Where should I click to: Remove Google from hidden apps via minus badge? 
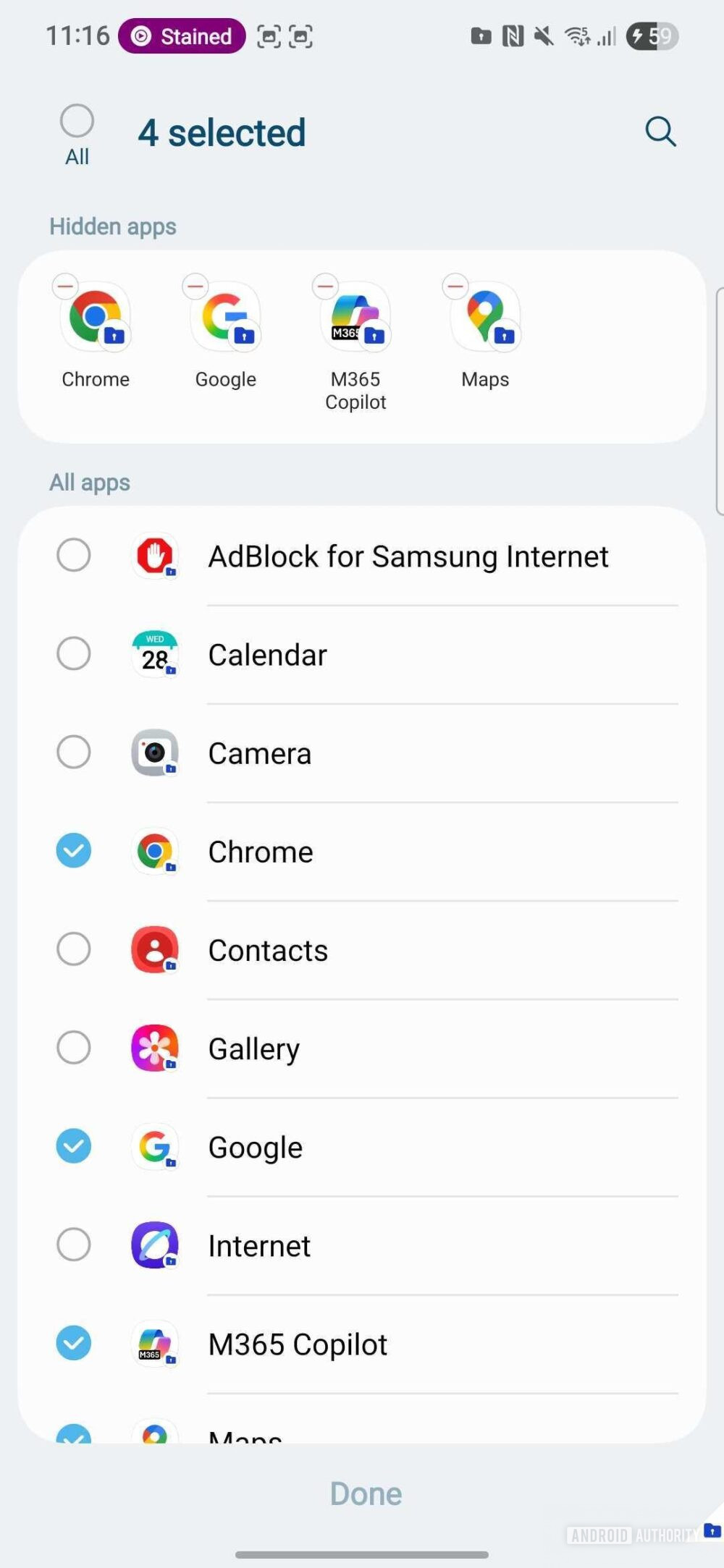pyautogui.click(x=195, y=287)
